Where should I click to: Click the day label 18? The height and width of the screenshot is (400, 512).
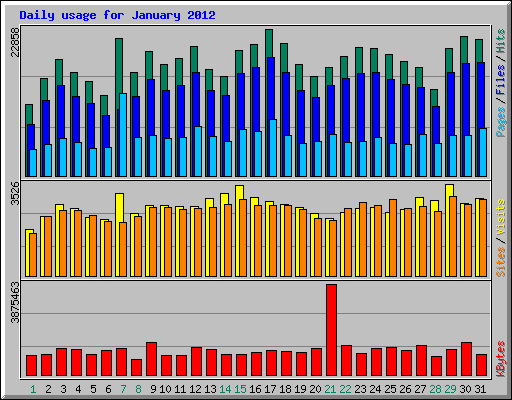point(285,389)
